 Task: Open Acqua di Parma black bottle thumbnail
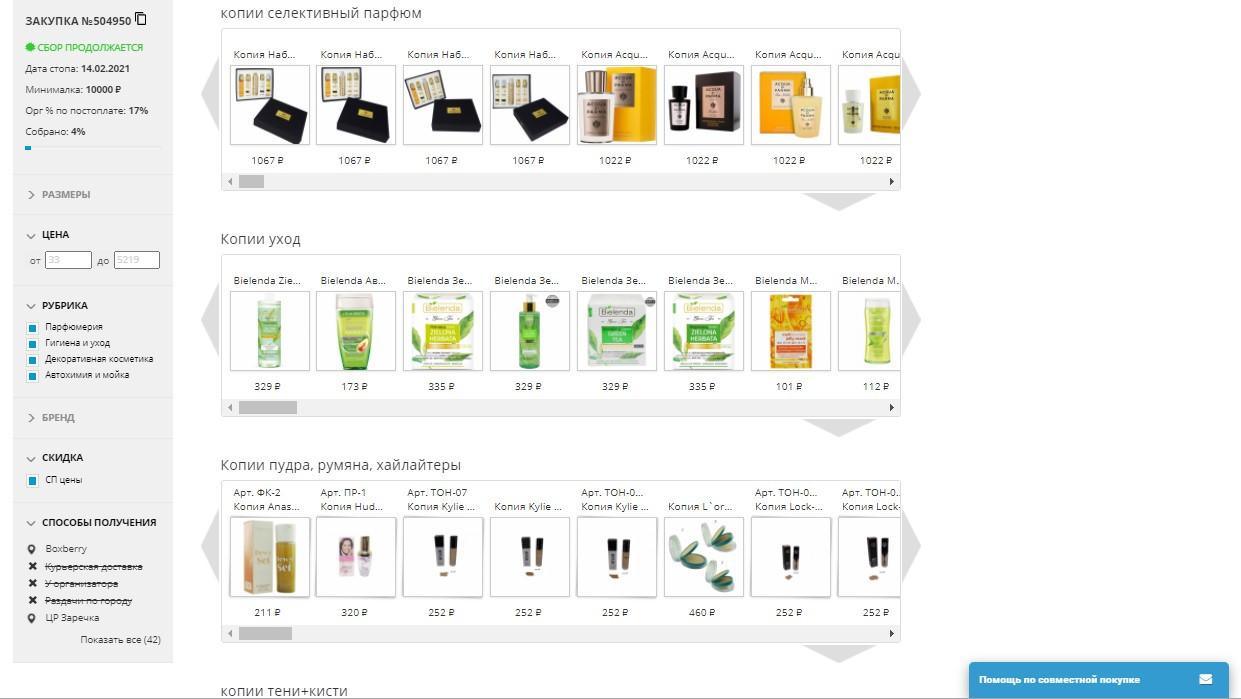[x=704, y=105]
